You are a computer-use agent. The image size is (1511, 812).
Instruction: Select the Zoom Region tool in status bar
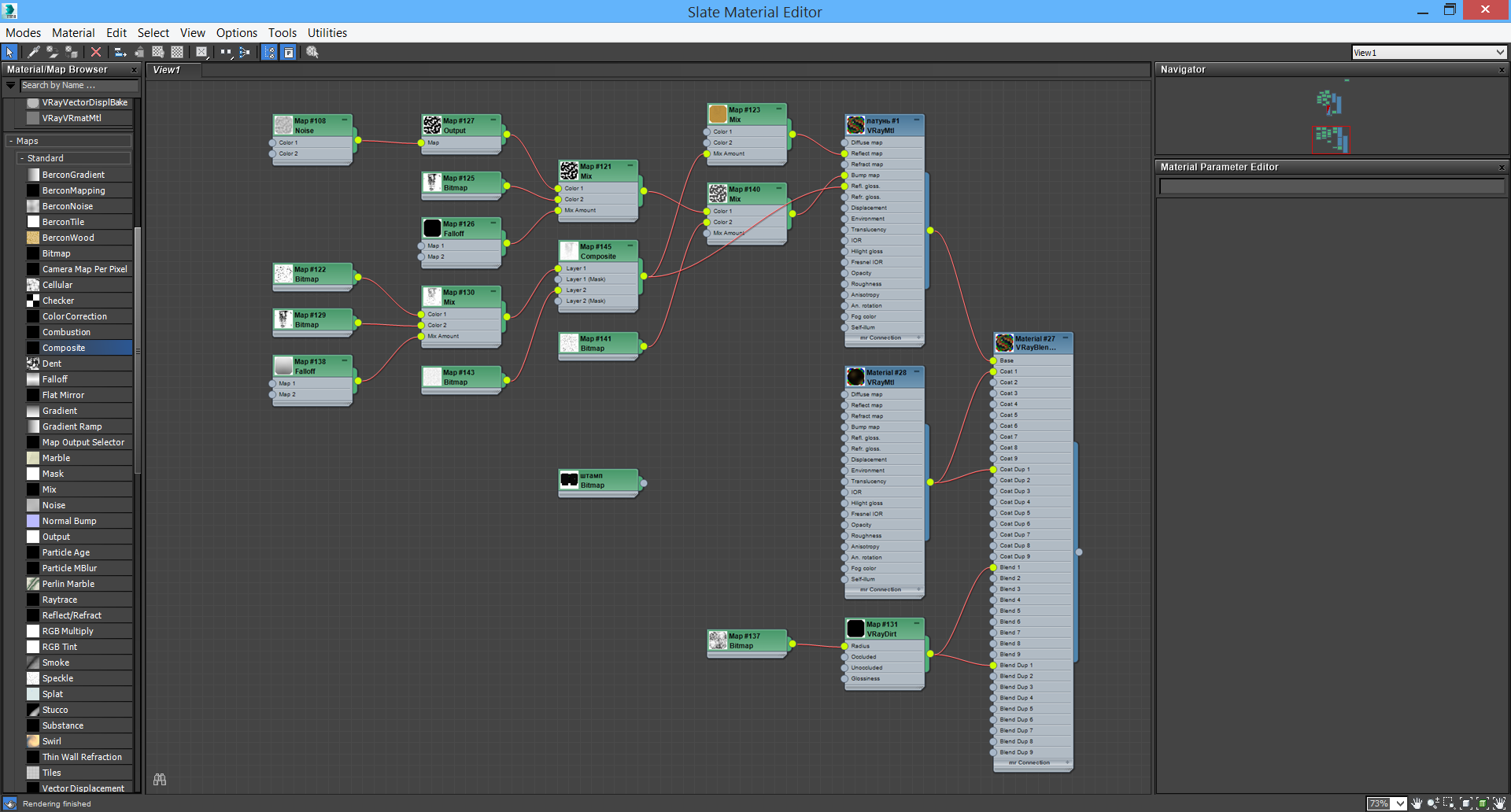coord(1449,803)
